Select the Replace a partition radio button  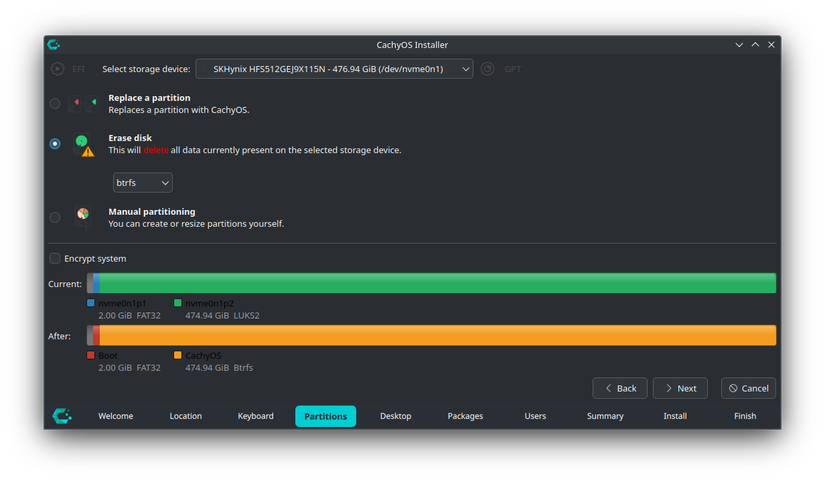pyautogui.click(x=55, y=103)
